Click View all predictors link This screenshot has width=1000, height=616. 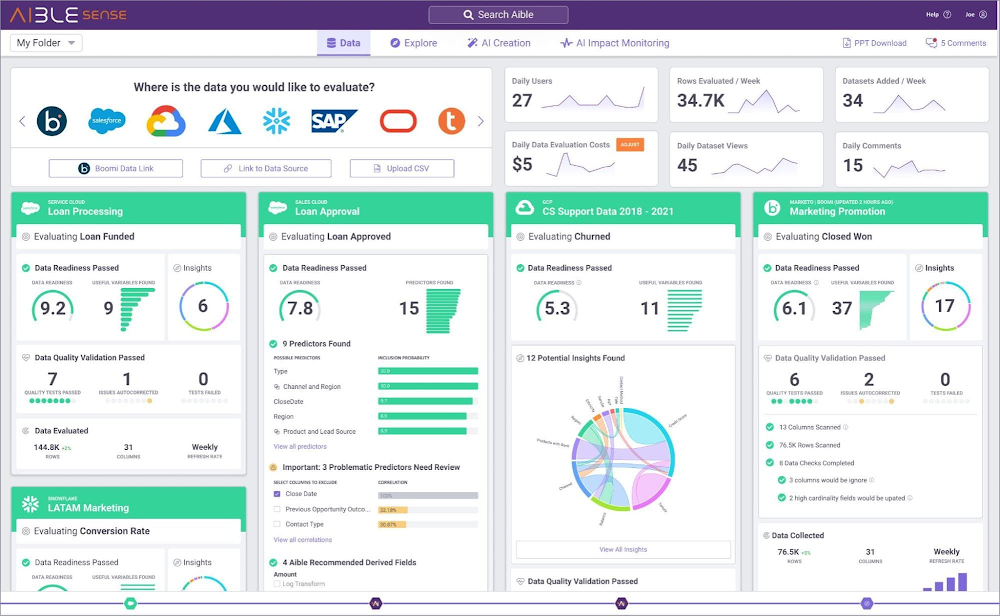[x=300, y=446]
